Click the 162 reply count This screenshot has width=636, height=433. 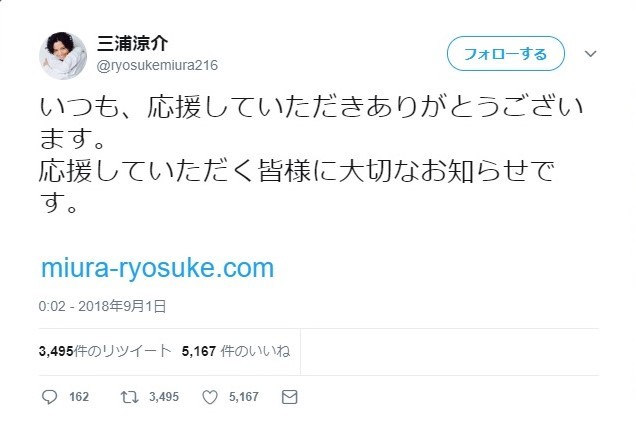coord(79,397)
